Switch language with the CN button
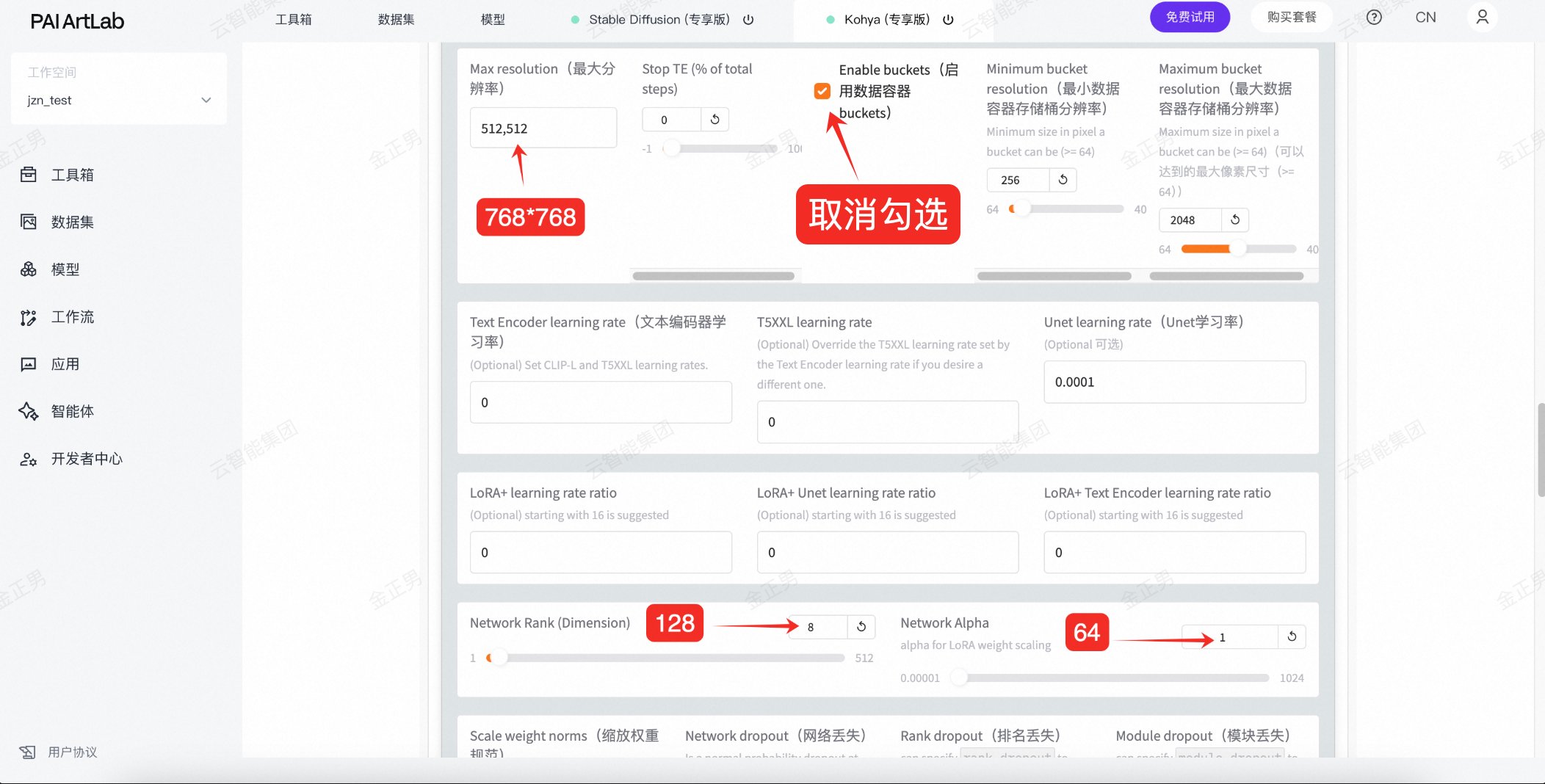Screen dimensions: 1545x784 coord(1425,18)
